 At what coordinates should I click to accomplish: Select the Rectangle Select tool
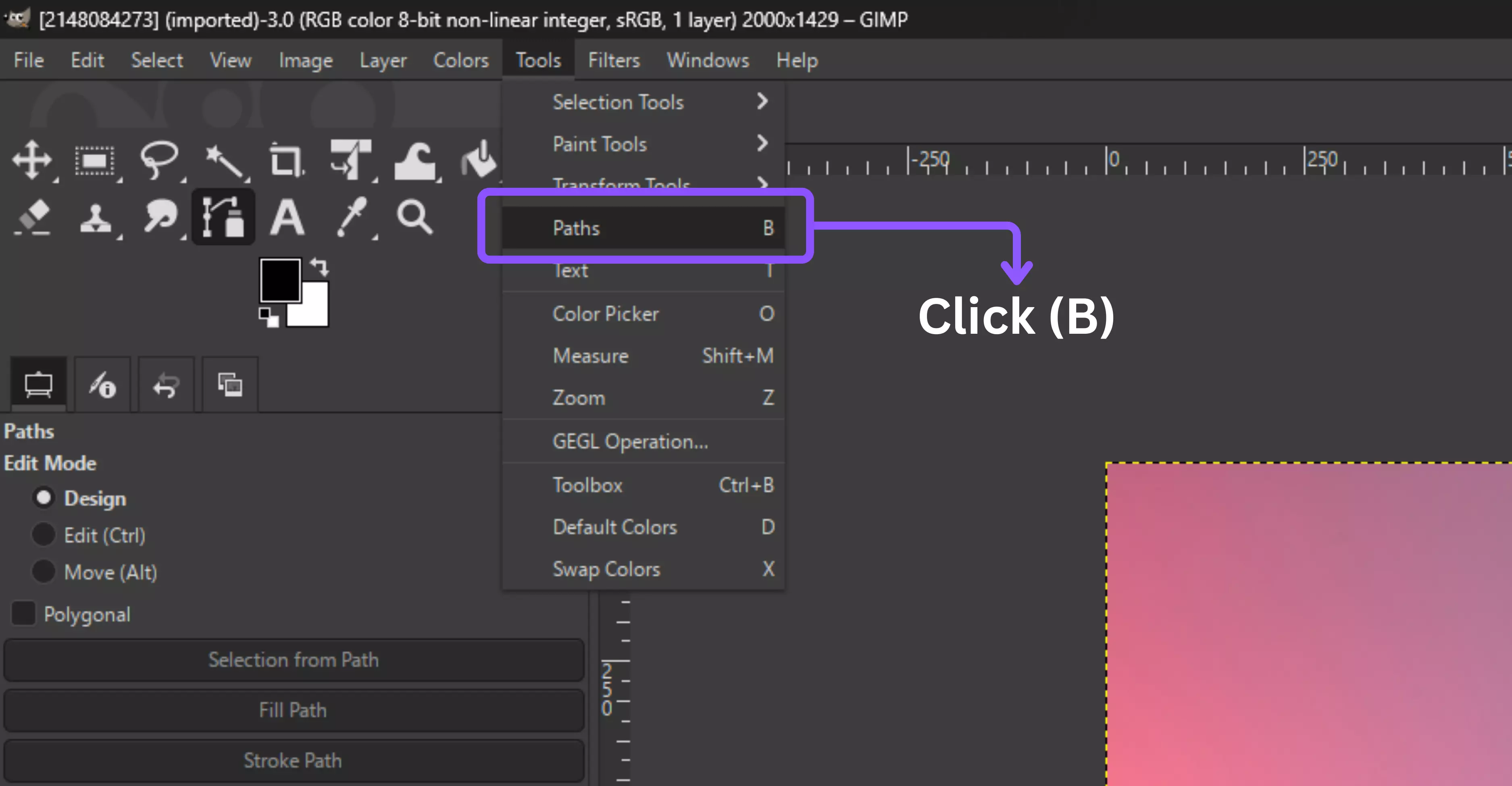[94, 161]
